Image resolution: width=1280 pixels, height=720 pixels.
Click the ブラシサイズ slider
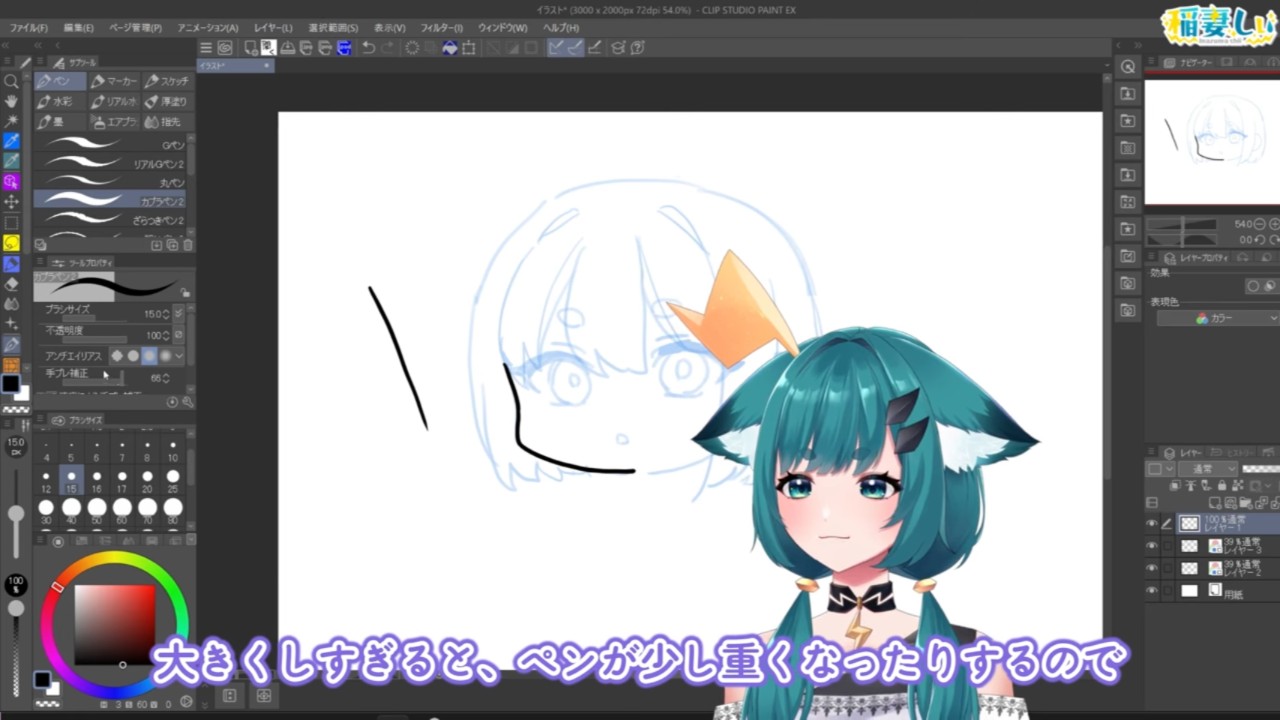pos(95,317)
